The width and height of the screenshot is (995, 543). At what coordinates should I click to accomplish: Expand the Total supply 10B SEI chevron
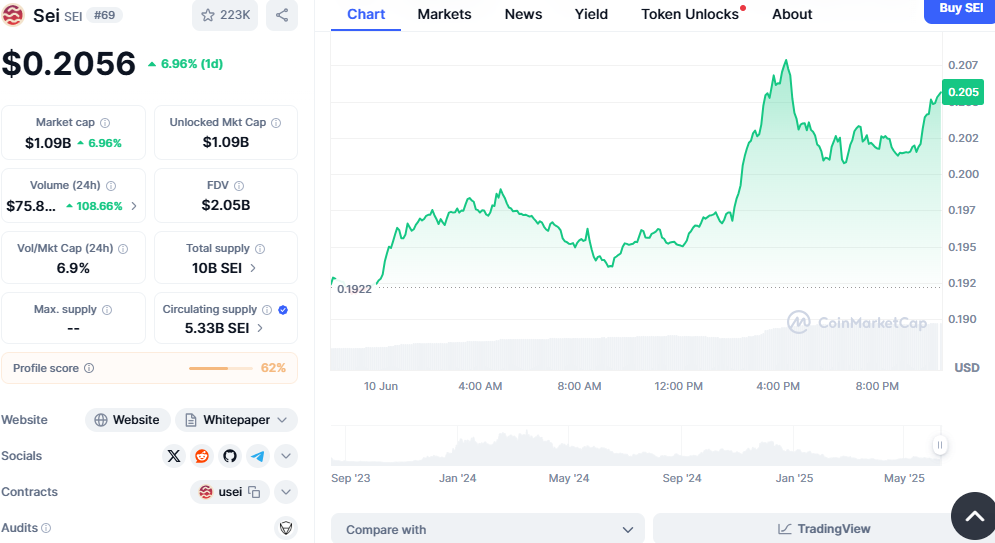coord(253,268)
